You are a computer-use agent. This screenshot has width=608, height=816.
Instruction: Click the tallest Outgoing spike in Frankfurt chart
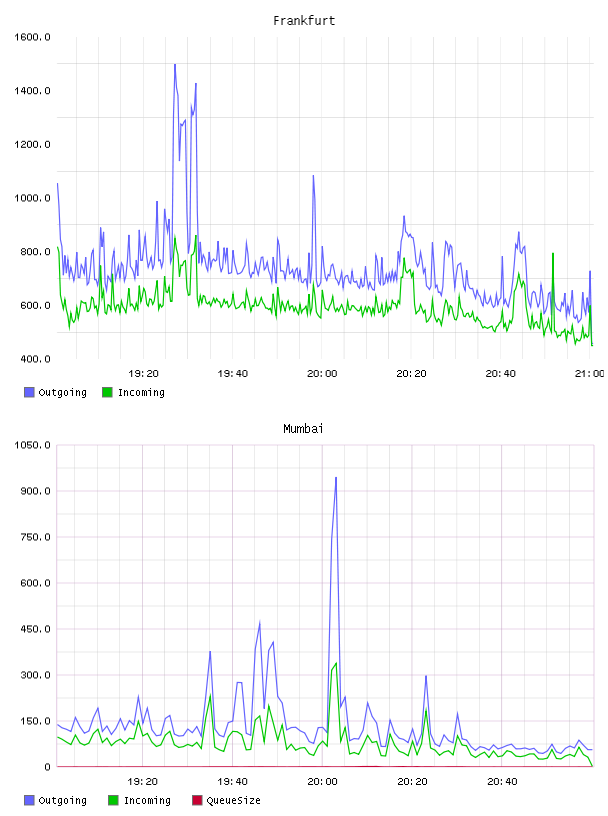click(x=175, y=65)
